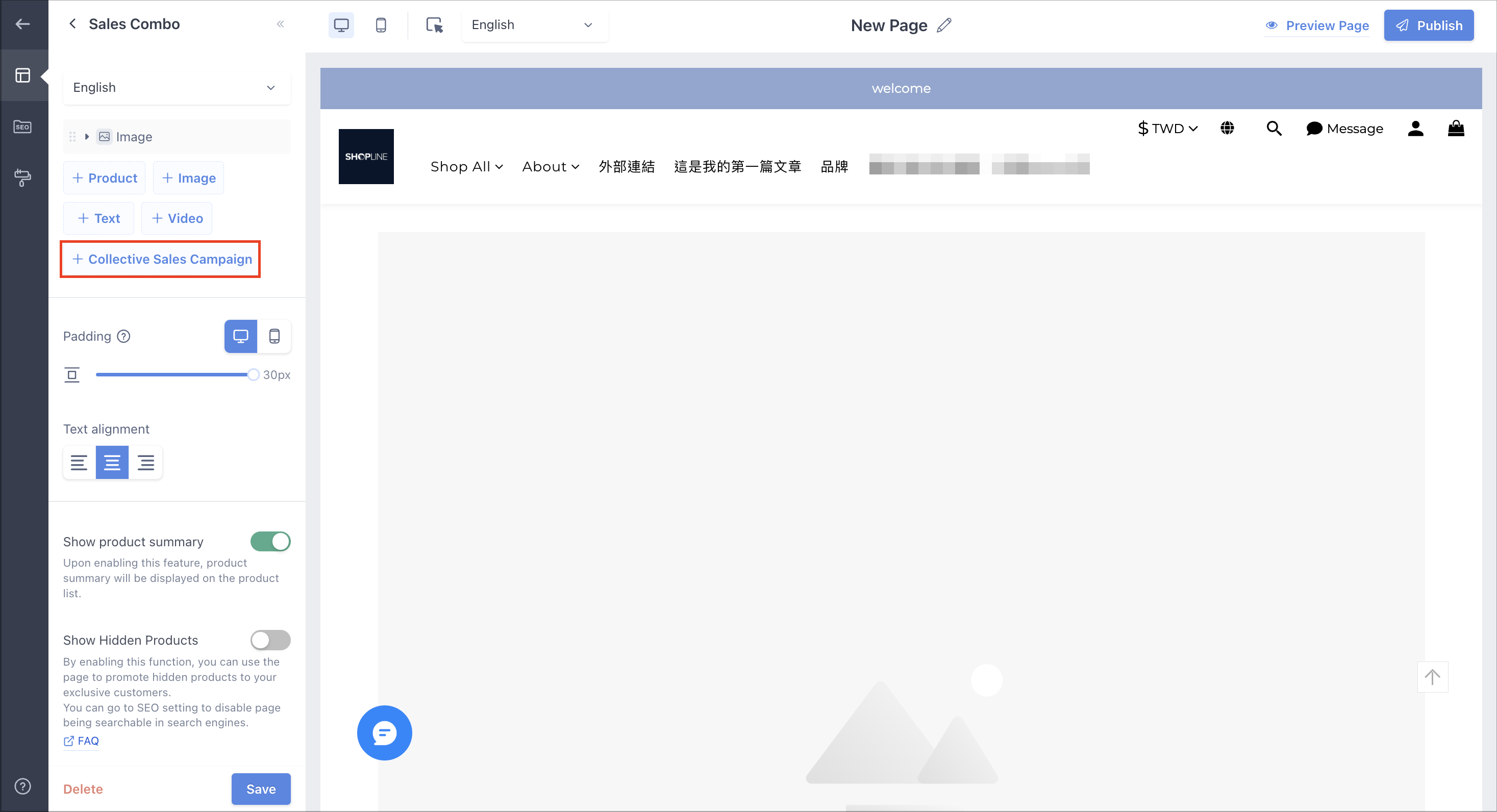Click the SHOPLINE store logo
Viewport: 1497px width, 812px height.
[366, 156]
